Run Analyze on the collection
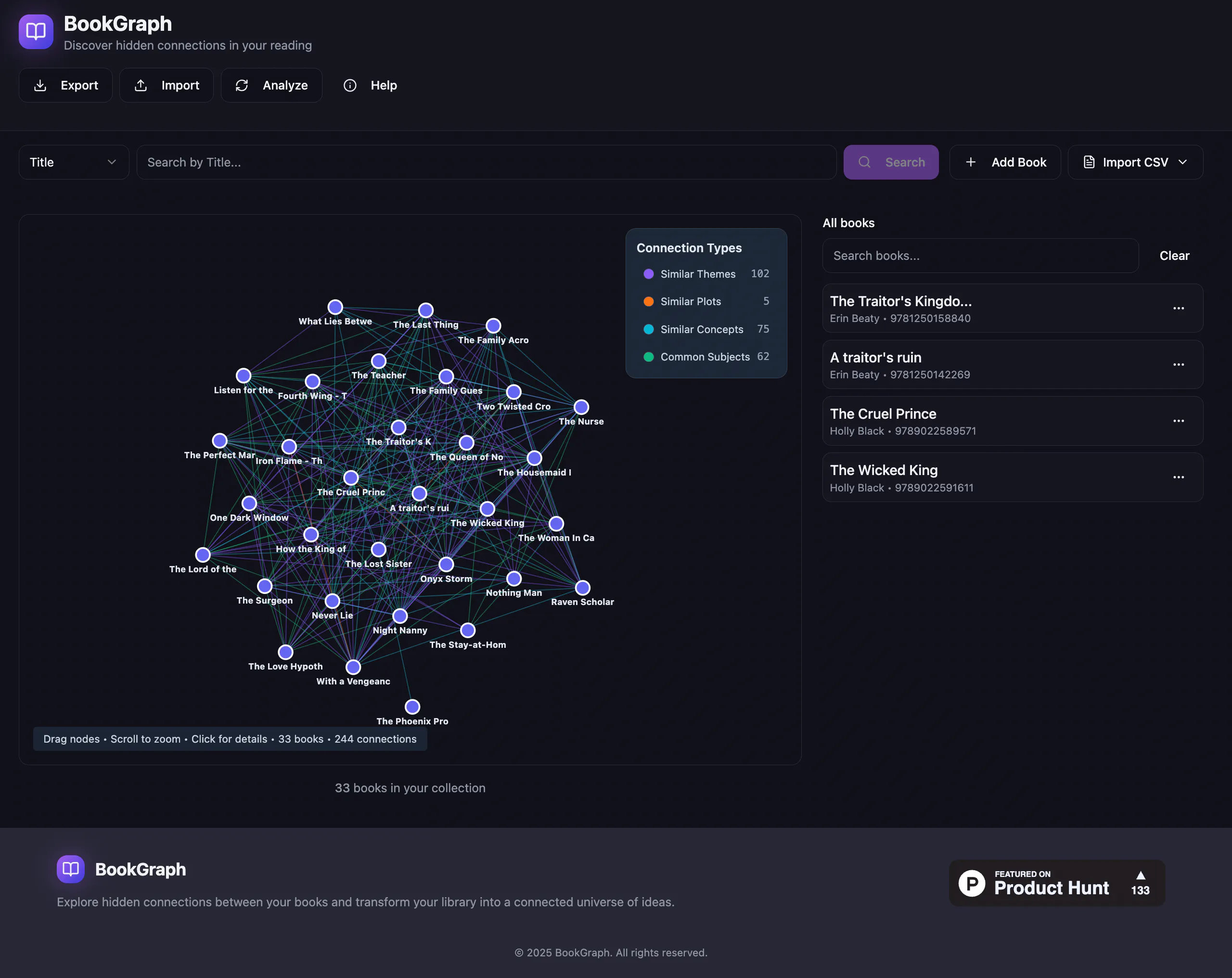 pyautogui.click(x=271, y=85)
